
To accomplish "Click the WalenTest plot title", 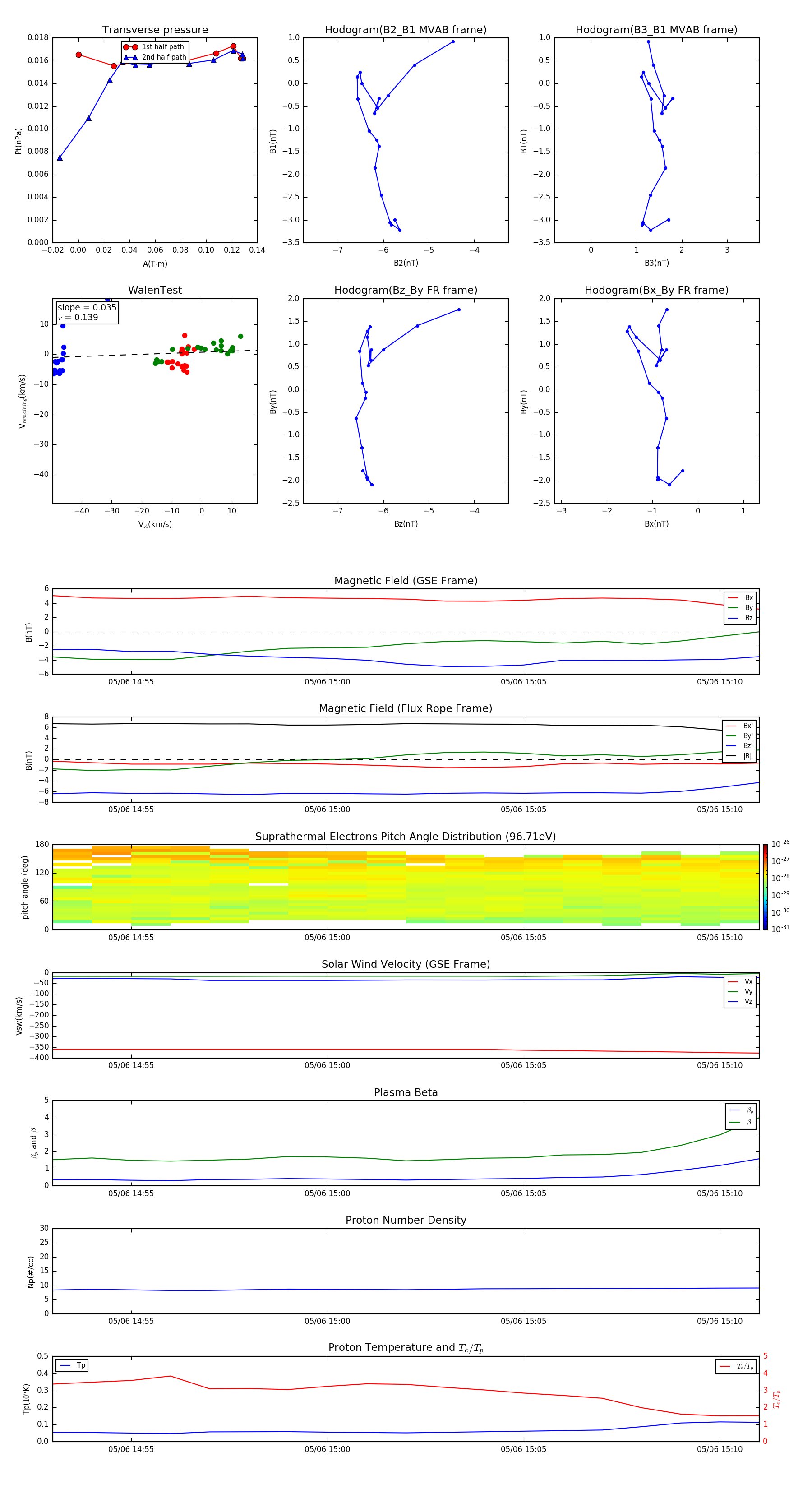I will tap(155, 290).
